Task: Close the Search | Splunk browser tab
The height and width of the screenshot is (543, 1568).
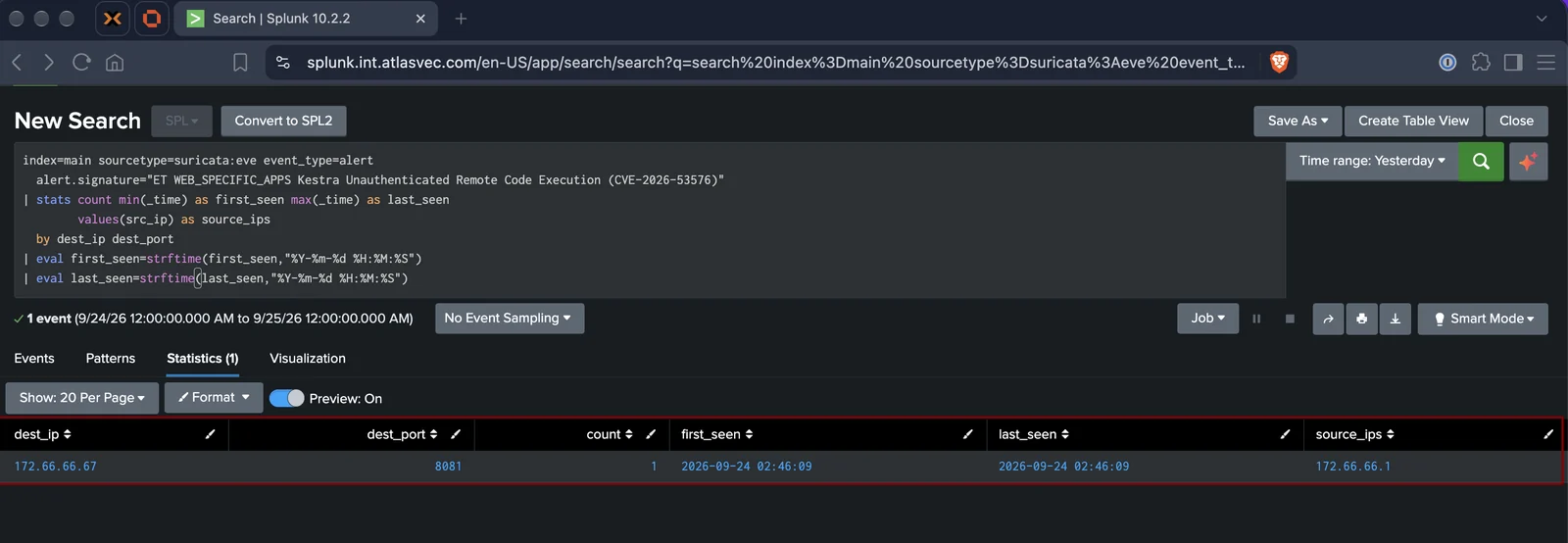Action: 420,19
